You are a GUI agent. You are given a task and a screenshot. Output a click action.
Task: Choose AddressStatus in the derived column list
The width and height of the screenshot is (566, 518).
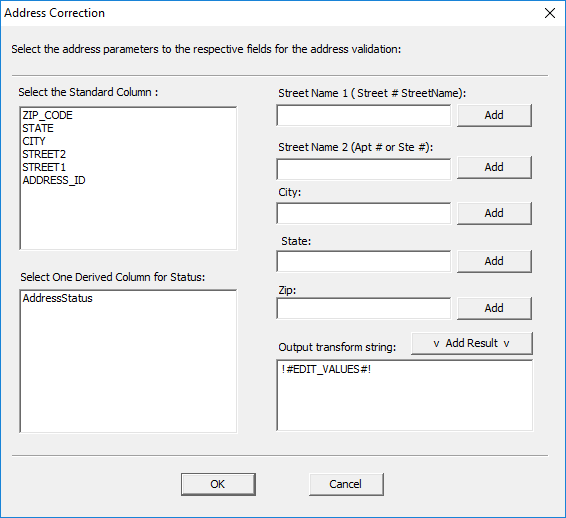(x=57, y=298)
